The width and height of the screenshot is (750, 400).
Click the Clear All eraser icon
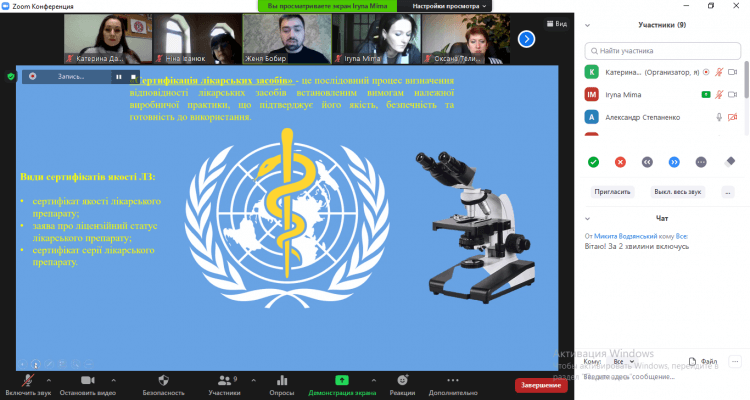729,161
